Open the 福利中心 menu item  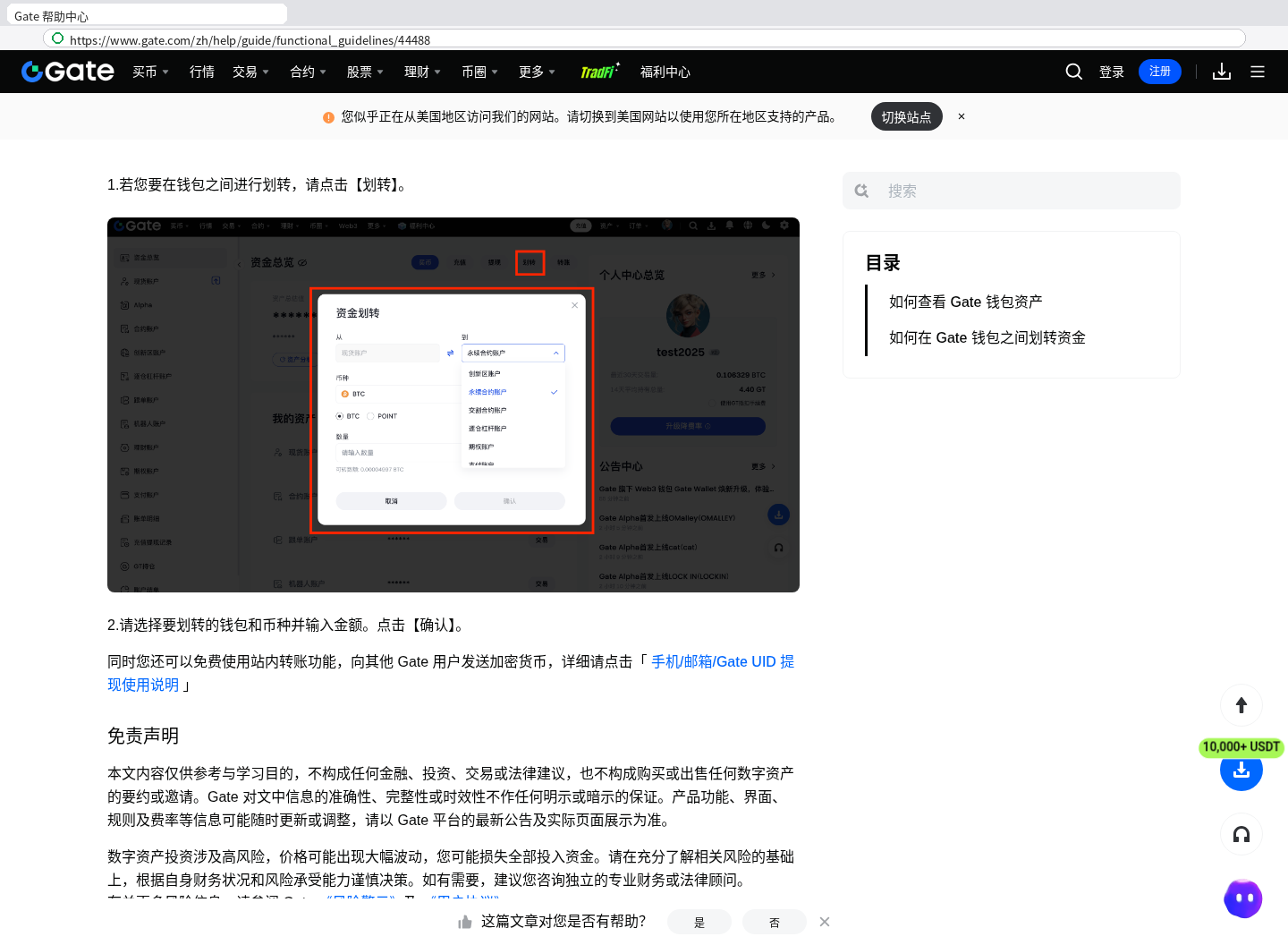pyautogui.click(x=665, y=72)
